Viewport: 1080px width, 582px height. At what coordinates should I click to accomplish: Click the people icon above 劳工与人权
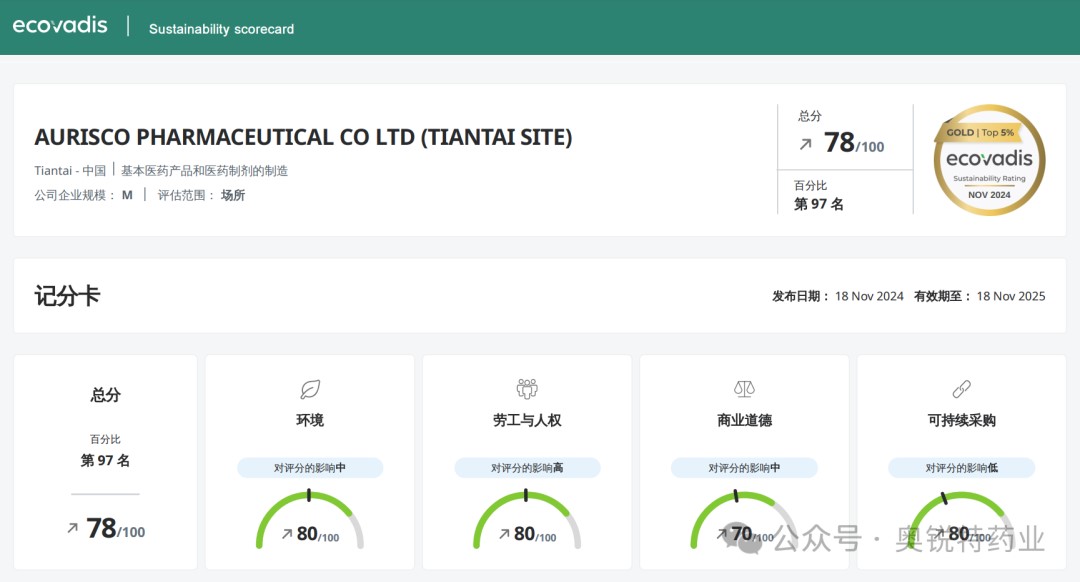click(x=527, y=389)
